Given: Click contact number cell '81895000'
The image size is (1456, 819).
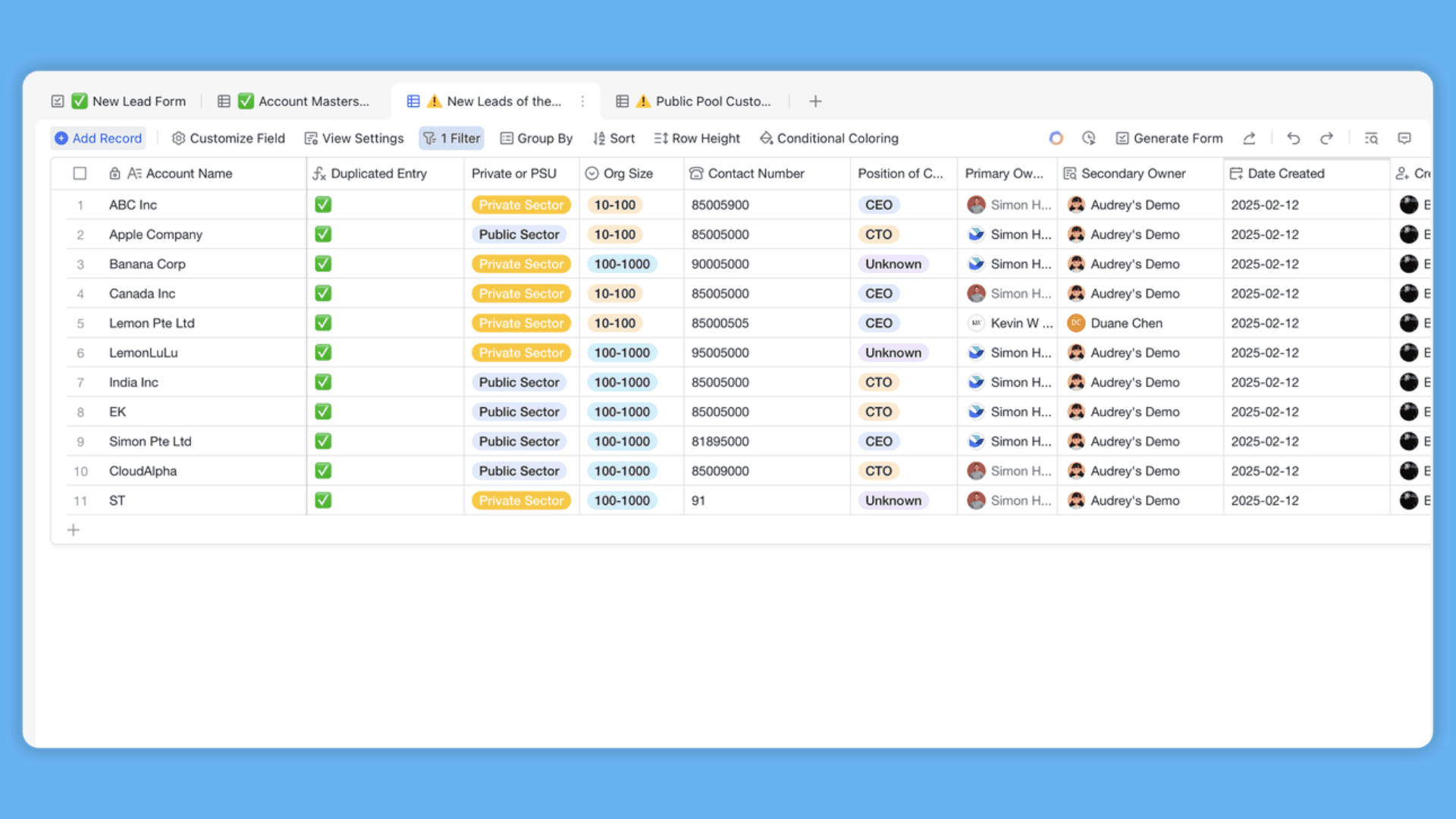Looking at the screenshot, I should (x=767, y=441).
